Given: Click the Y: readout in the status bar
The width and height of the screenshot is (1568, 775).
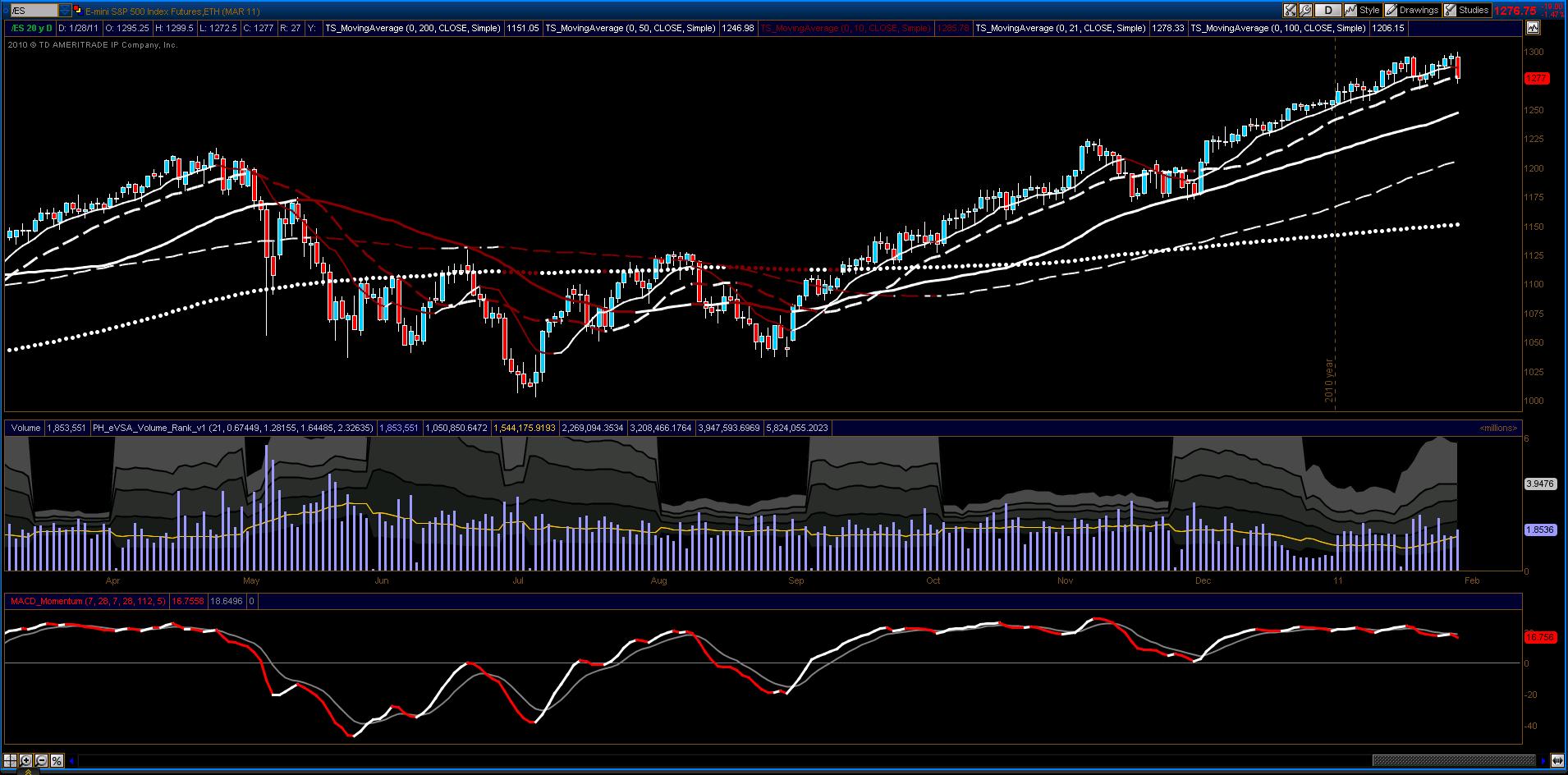Looking at the screenshot, I should click(x=313, y=28).
